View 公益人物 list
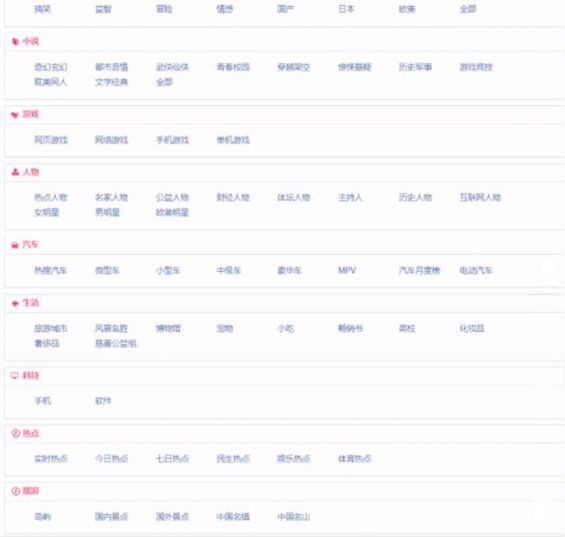Viewport: 565px width, 537px height. pyautogui.click(x=172, y=198)
